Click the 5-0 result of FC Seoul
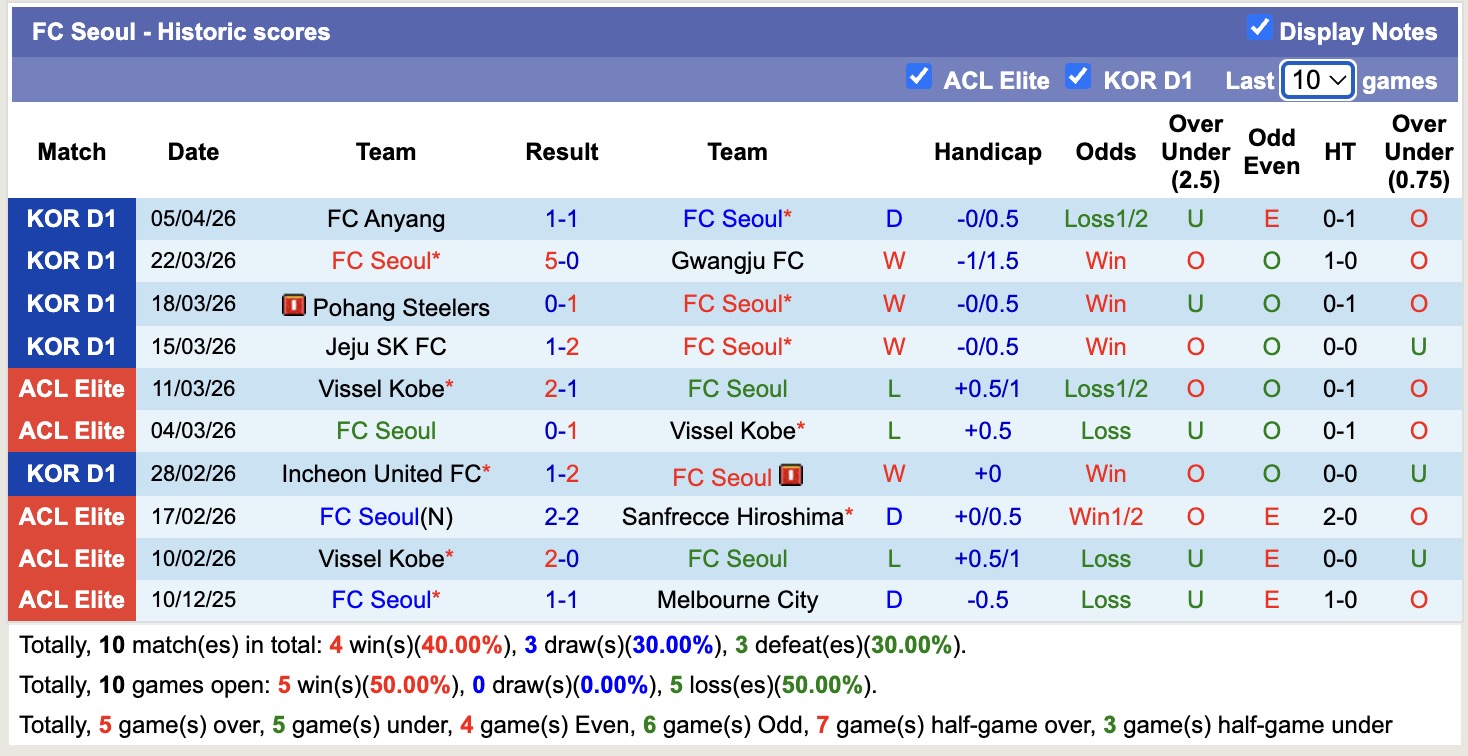Viewport: 1468px width, 756px height. click(561, 261)
